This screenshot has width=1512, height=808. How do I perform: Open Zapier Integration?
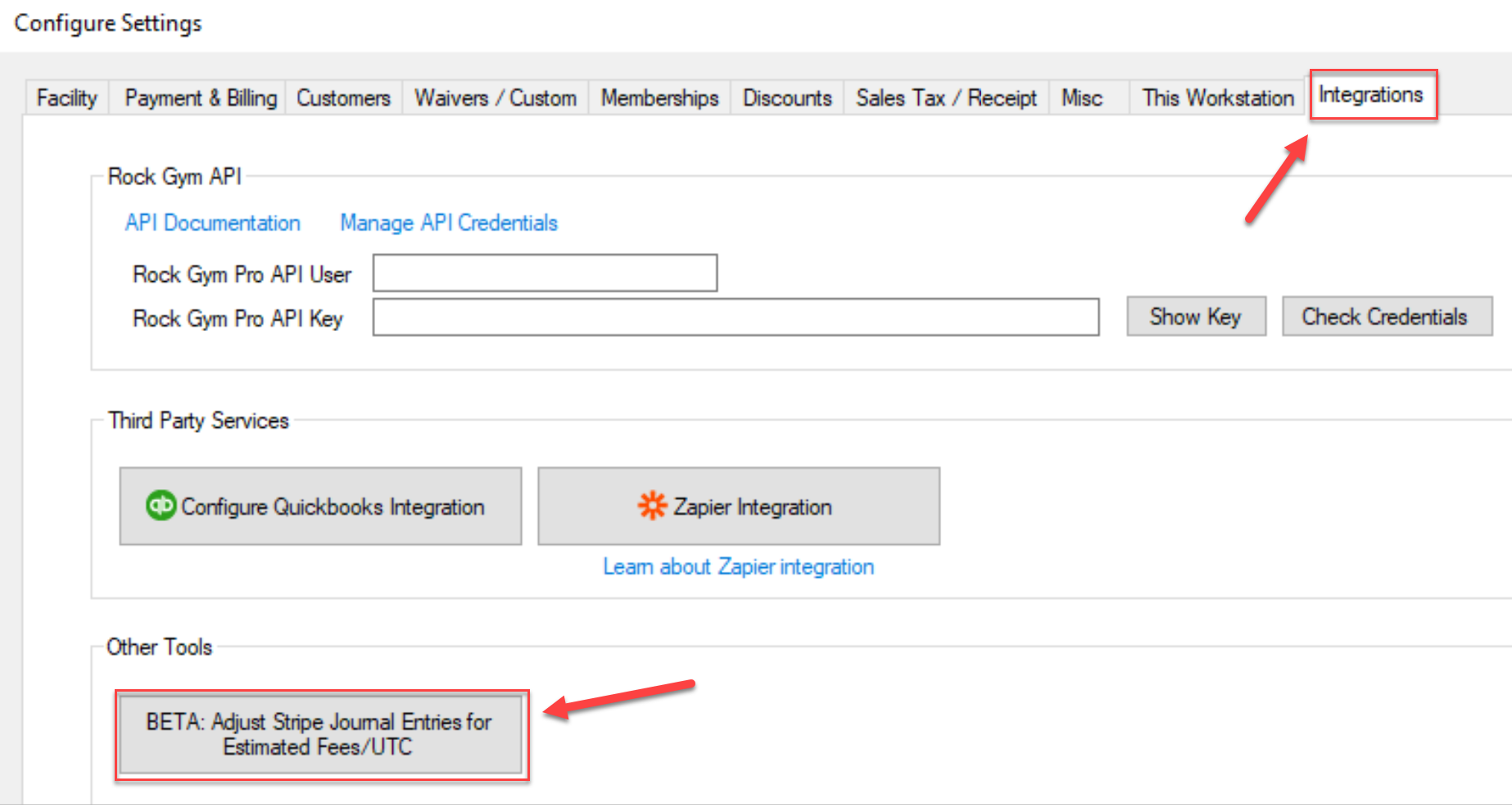pyautogui.click(x=739, y=506)
